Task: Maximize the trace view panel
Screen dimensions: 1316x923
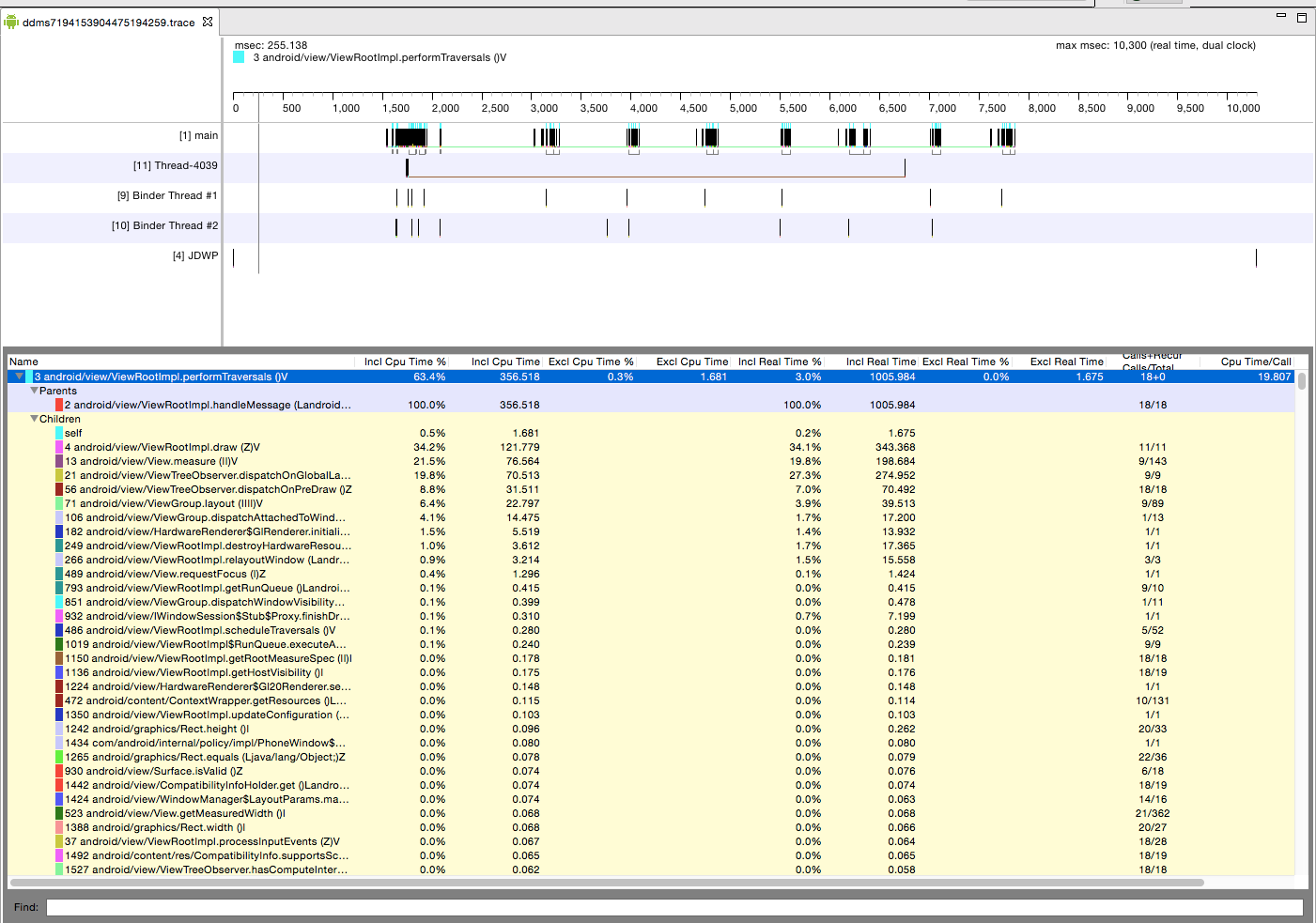Action: pos(1302,17)
